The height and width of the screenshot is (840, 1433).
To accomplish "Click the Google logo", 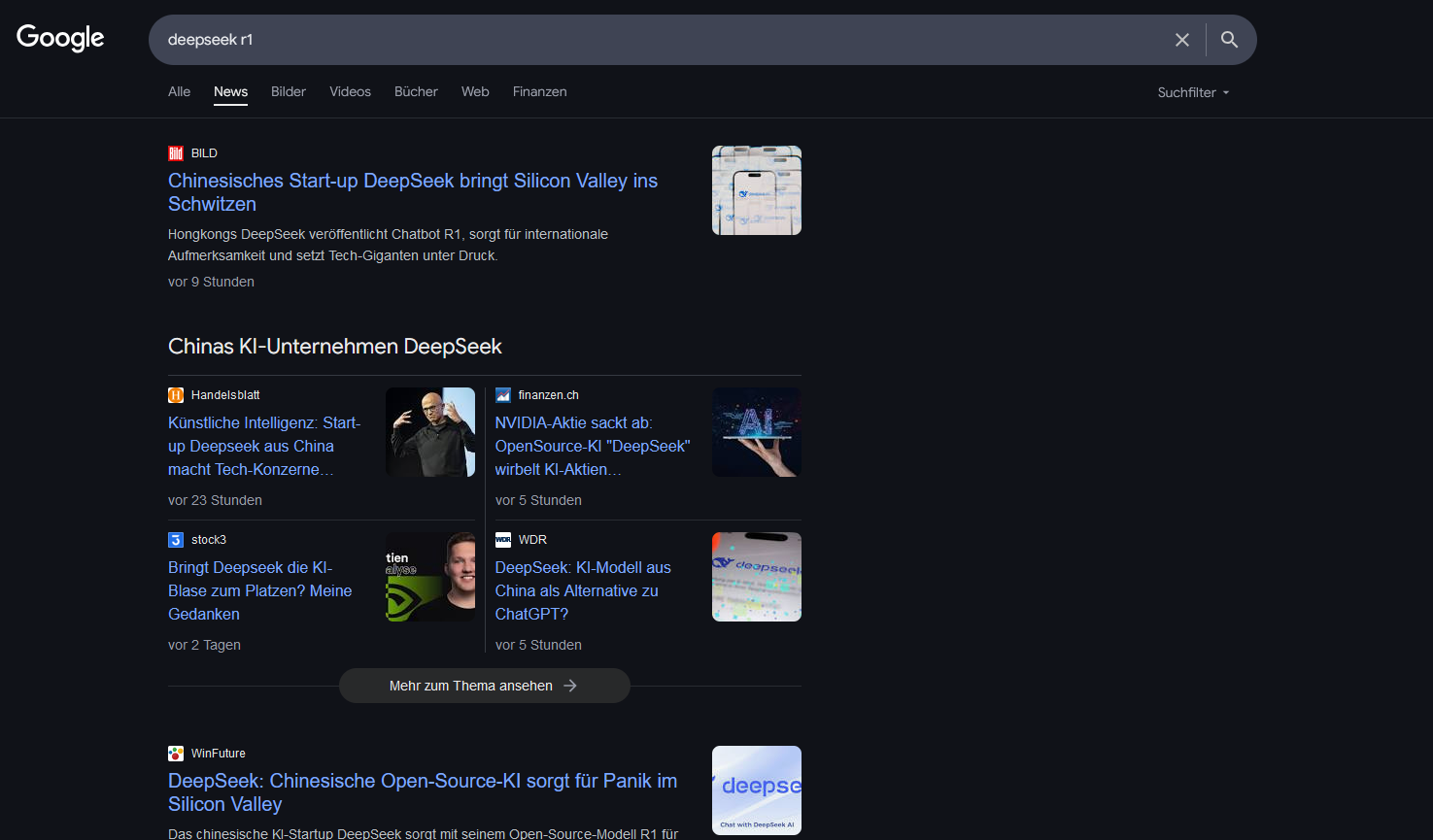I will click(60, 38).
